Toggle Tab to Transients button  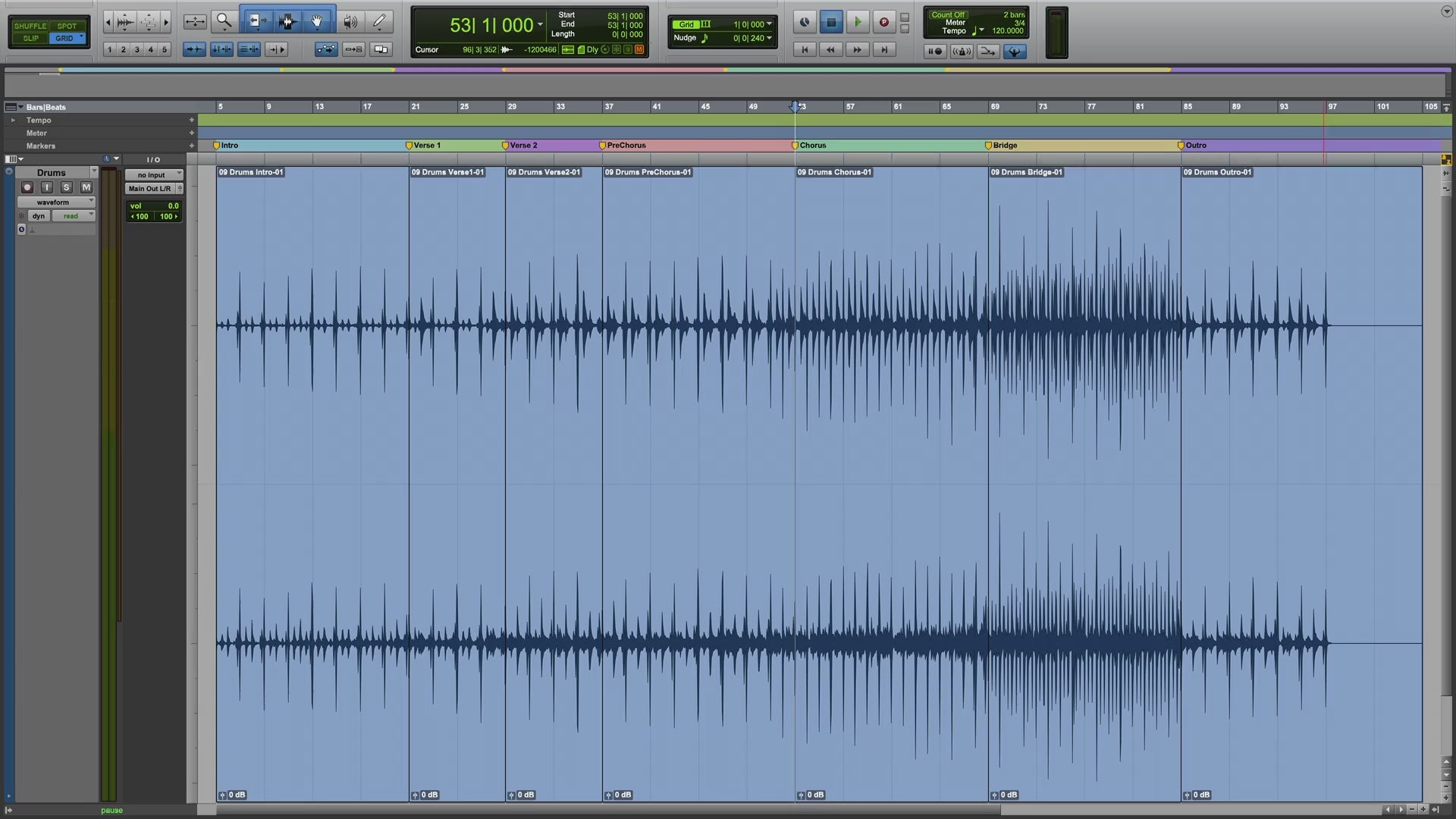pos(194,49)
